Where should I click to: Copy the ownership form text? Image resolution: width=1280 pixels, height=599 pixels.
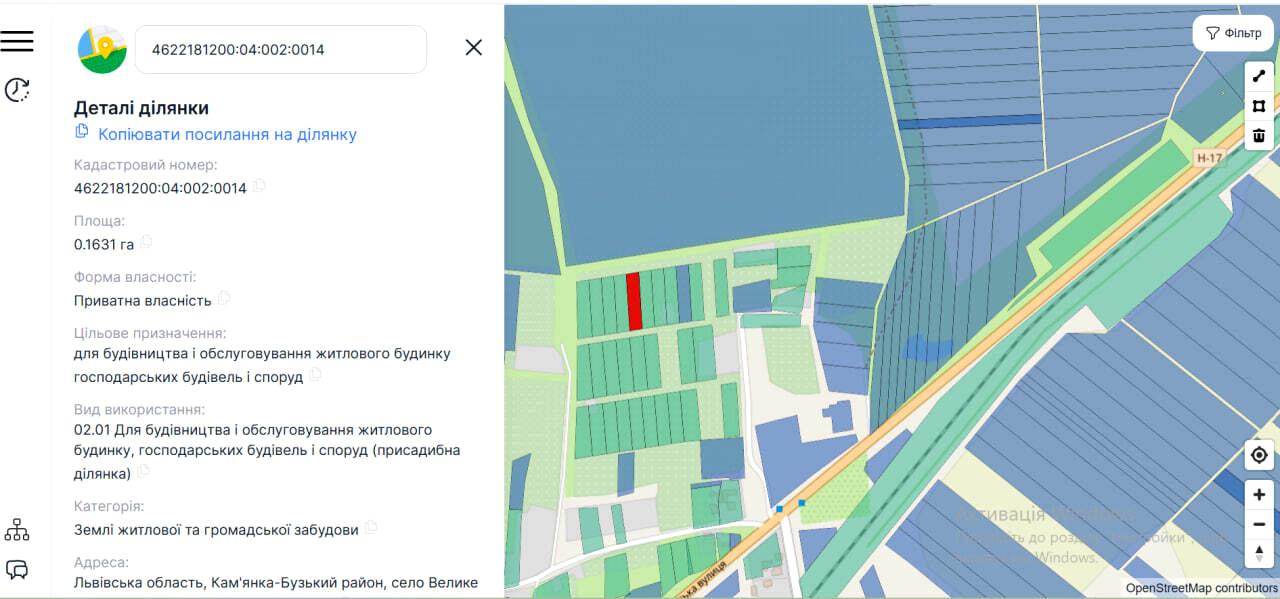[x=224, y=298]
